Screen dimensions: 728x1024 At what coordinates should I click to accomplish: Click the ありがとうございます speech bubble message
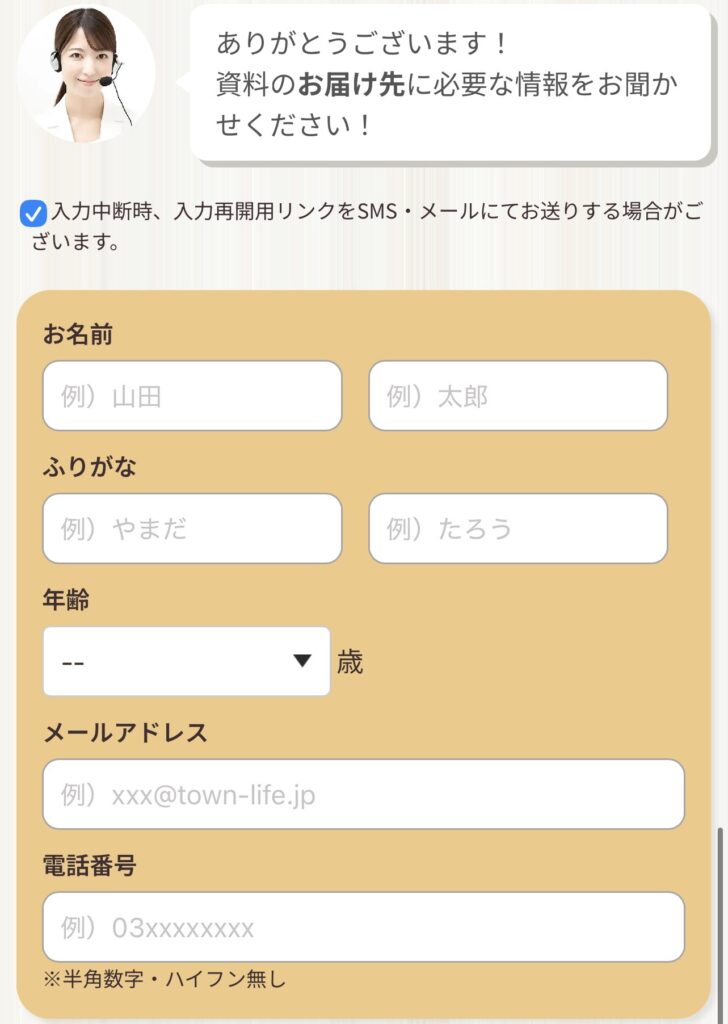tap(448, 85)
